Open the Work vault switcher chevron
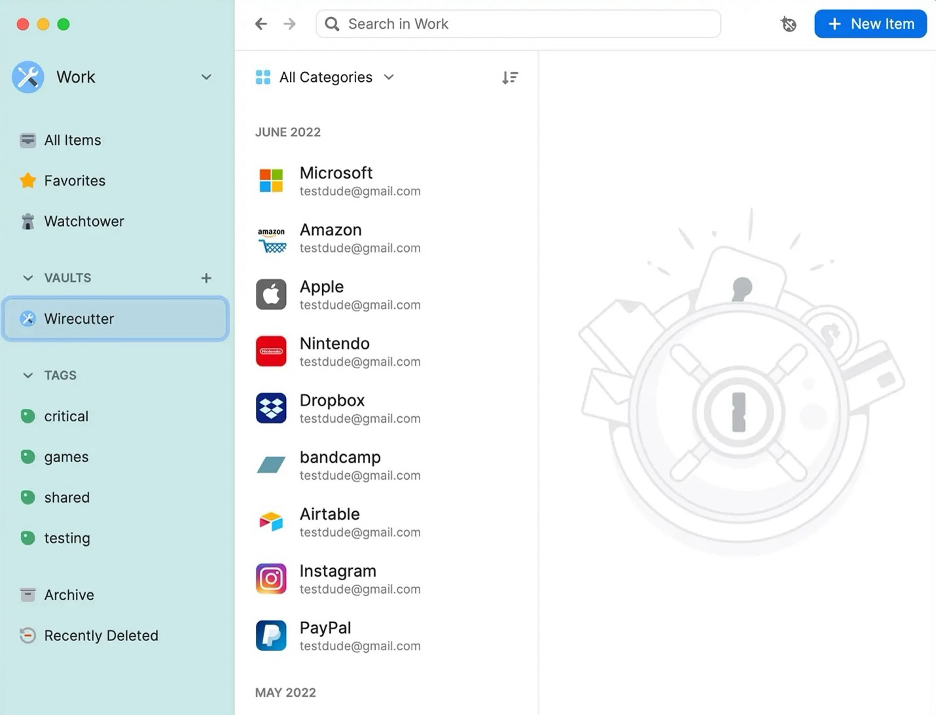The height and width of the screenshot is (716, 936). [x=206, y=76]
